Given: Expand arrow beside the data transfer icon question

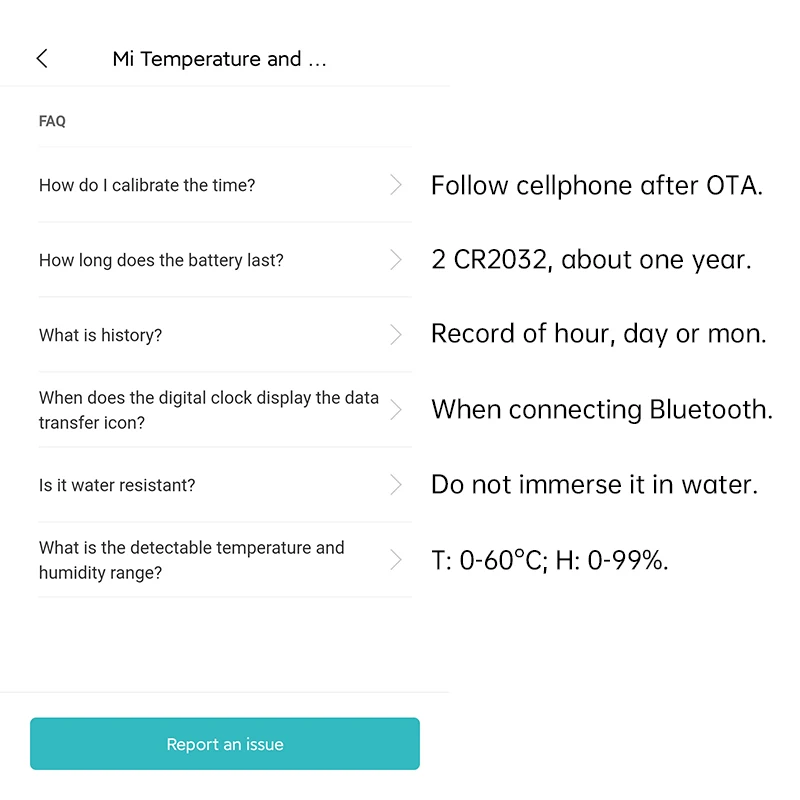Looking at the screenshot, I should click(396, 410).
